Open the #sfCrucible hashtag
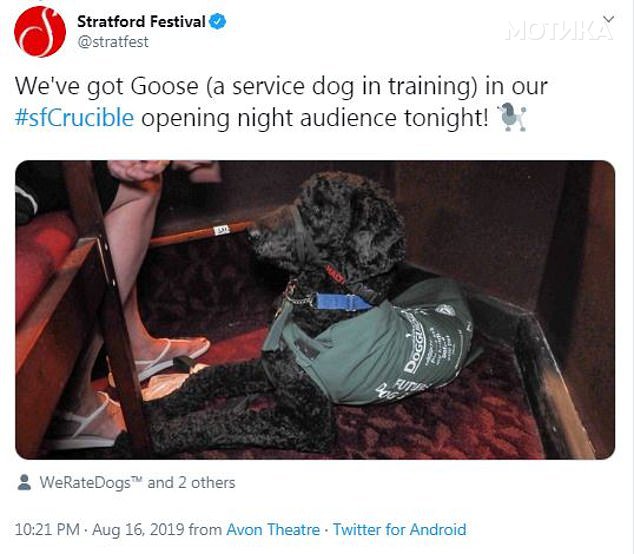The width and height of the screenshot is (634, 554). click(x=74, y=118)
